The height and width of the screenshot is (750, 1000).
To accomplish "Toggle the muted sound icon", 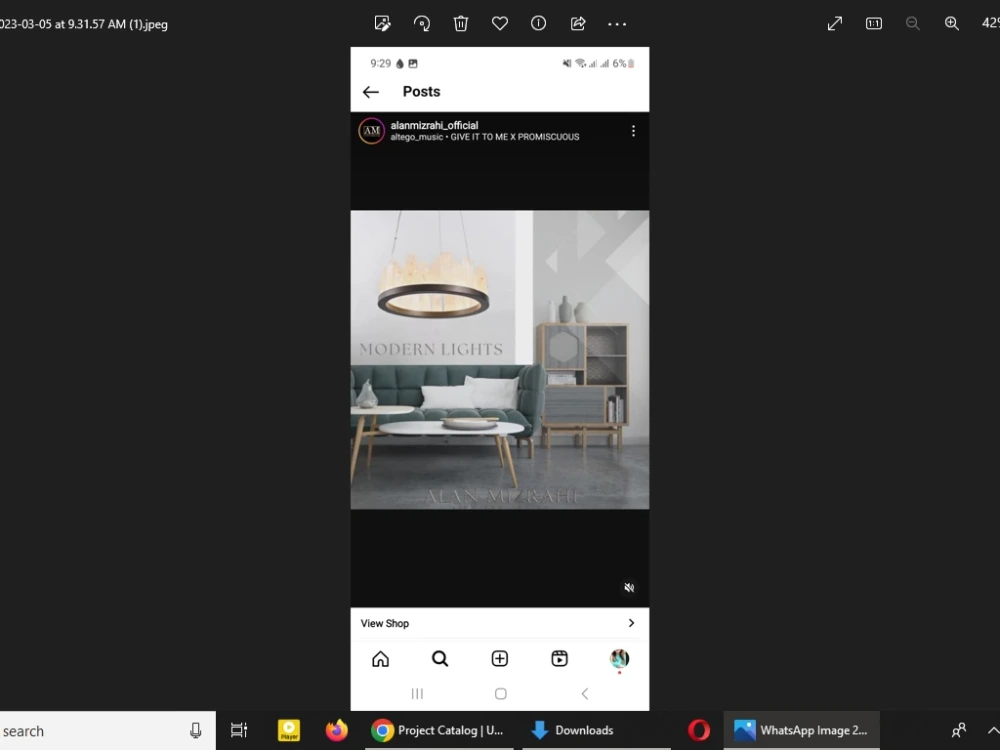I will point(629,587).
